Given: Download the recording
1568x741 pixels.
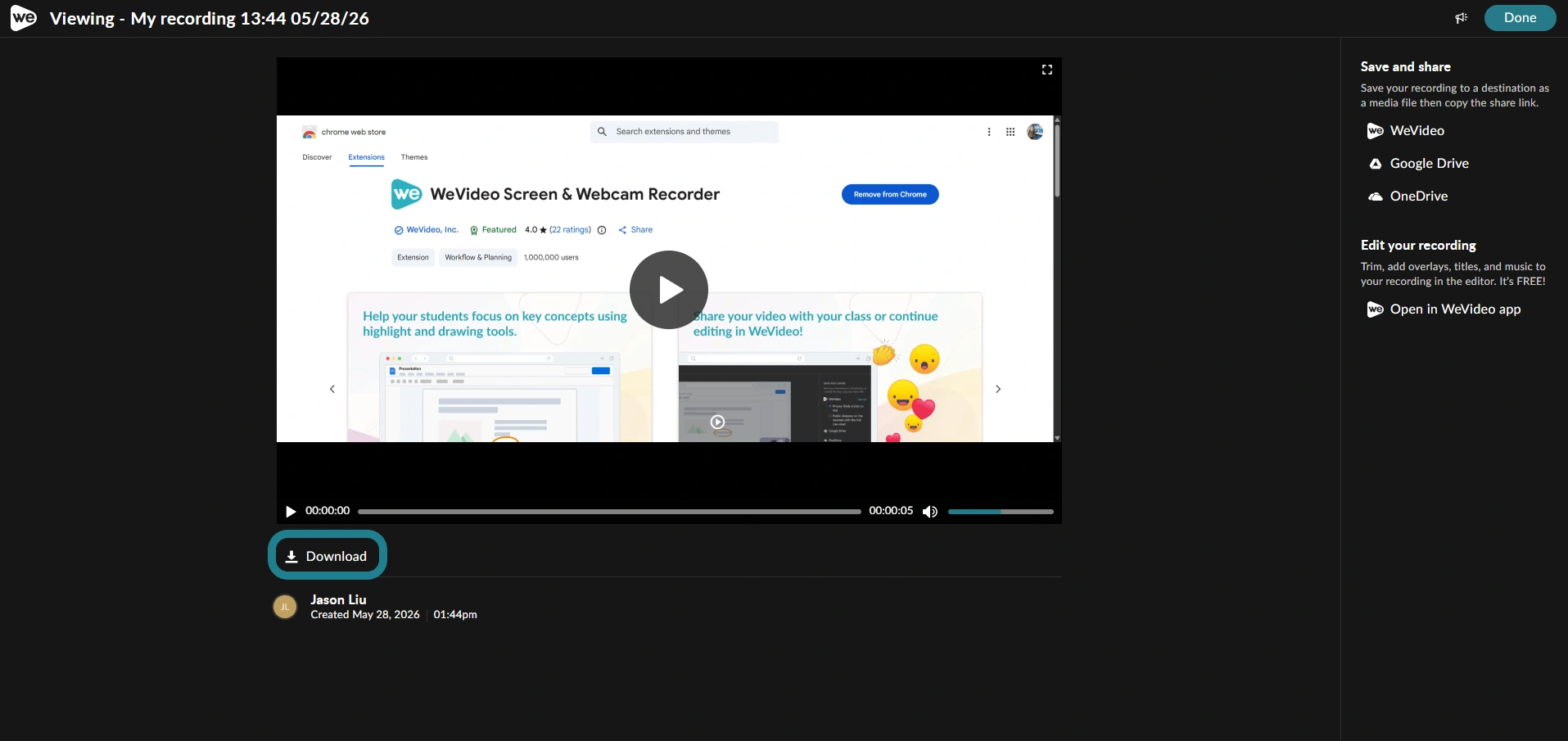Looking at the screenshot, I should [327, 556].
